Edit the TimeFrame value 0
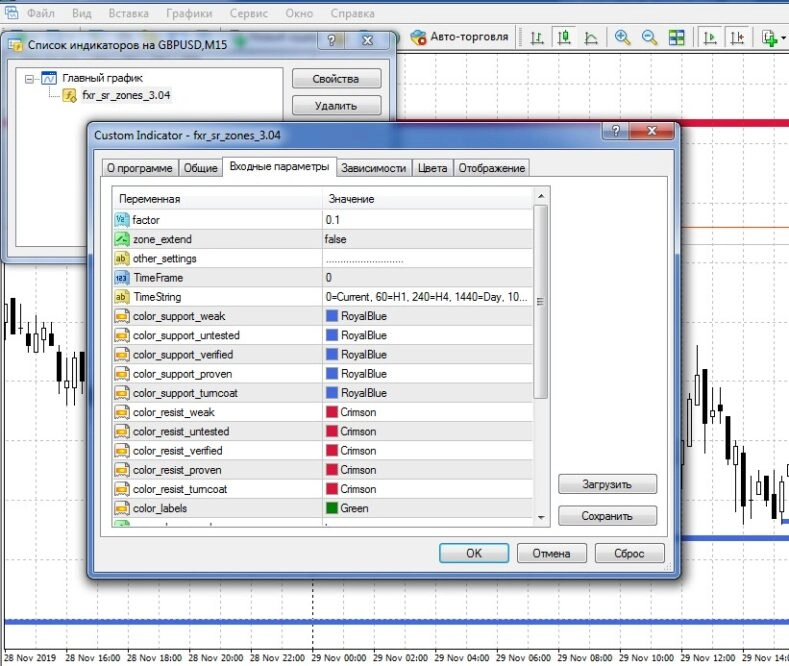 (427, 278)
